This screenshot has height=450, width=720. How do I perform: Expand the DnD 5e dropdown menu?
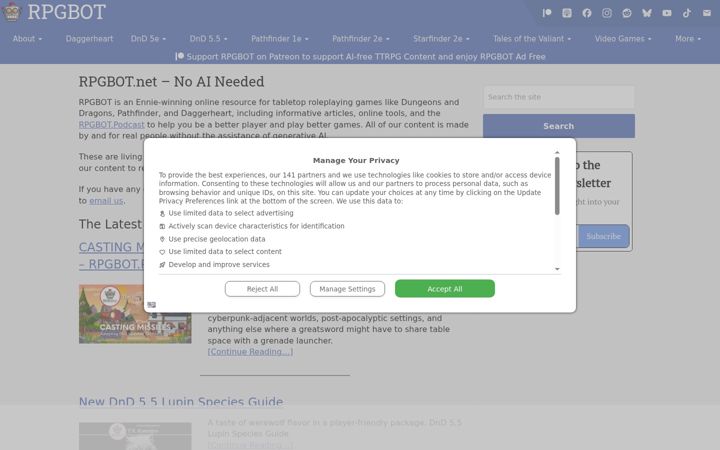pos(148,39)
